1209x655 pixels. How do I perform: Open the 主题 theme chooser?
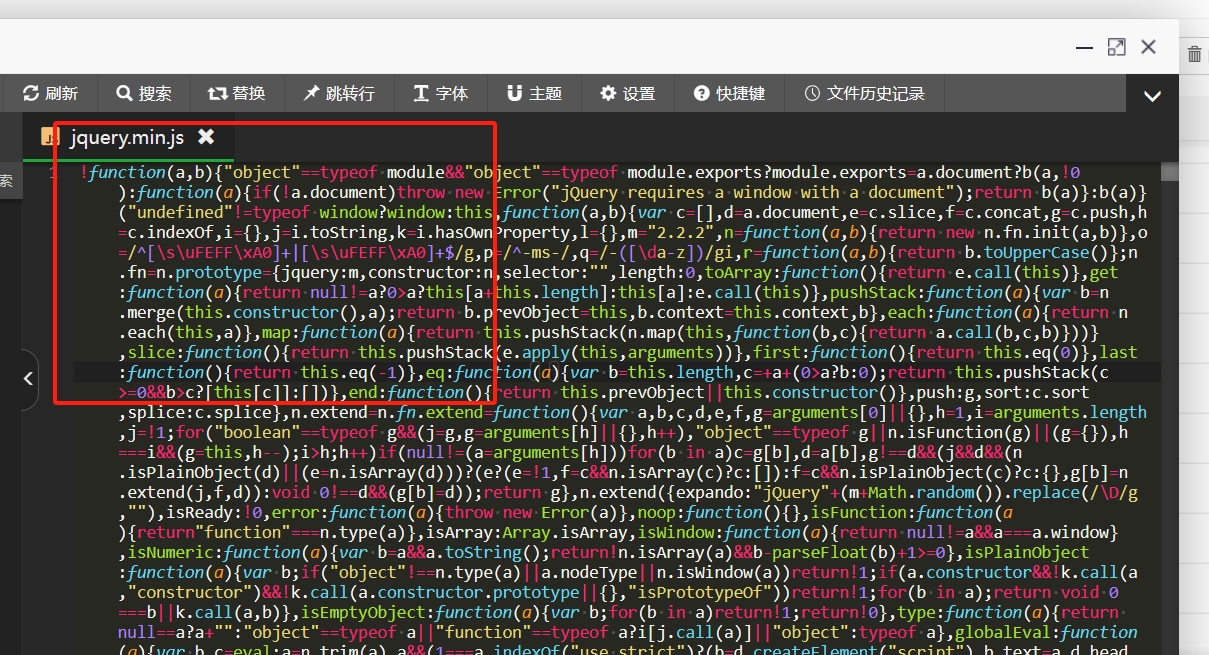coord(534,93)
